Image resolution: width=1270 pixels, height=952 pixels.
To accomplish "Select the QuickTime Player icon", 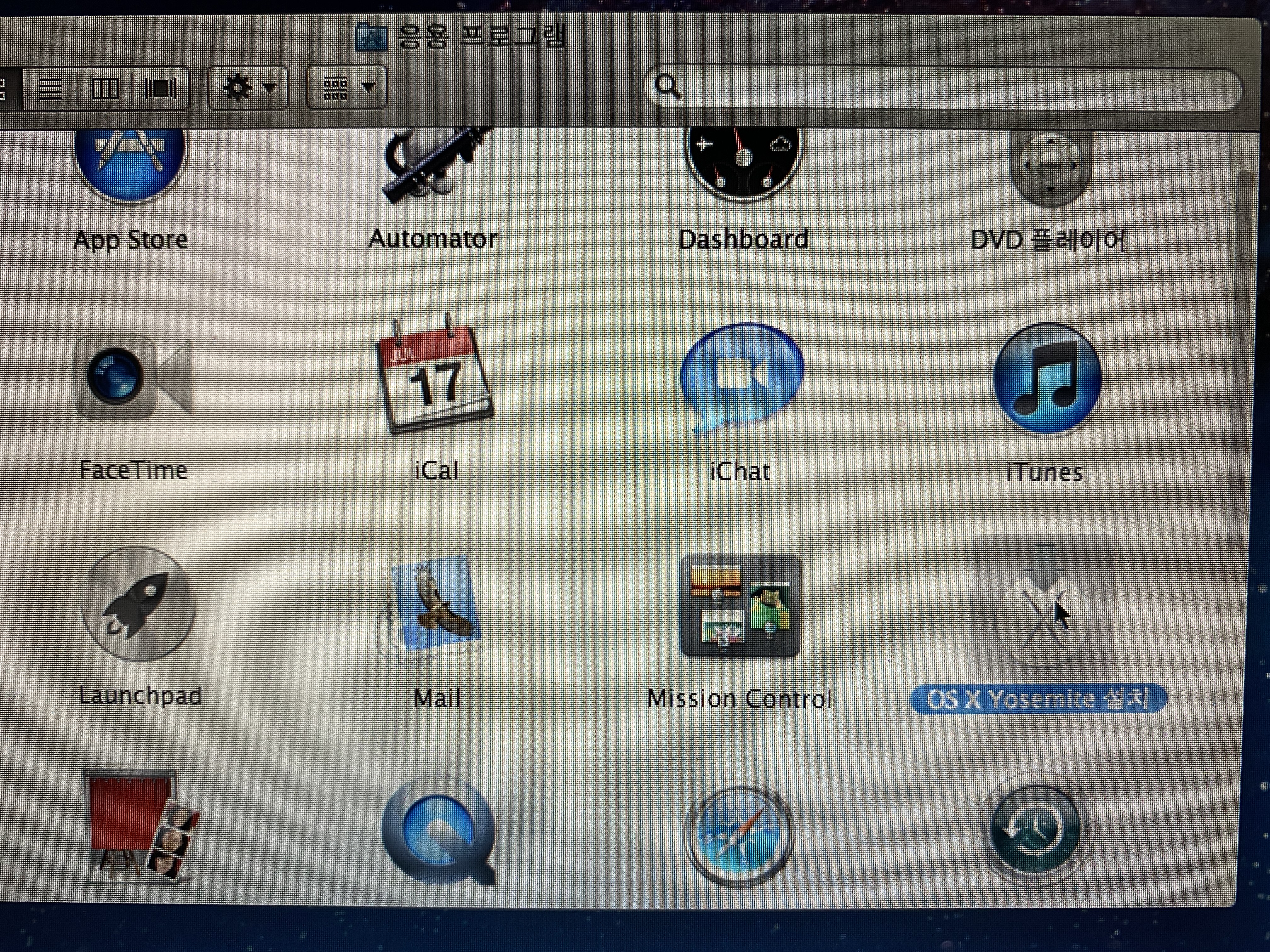I will coord(439,831).
